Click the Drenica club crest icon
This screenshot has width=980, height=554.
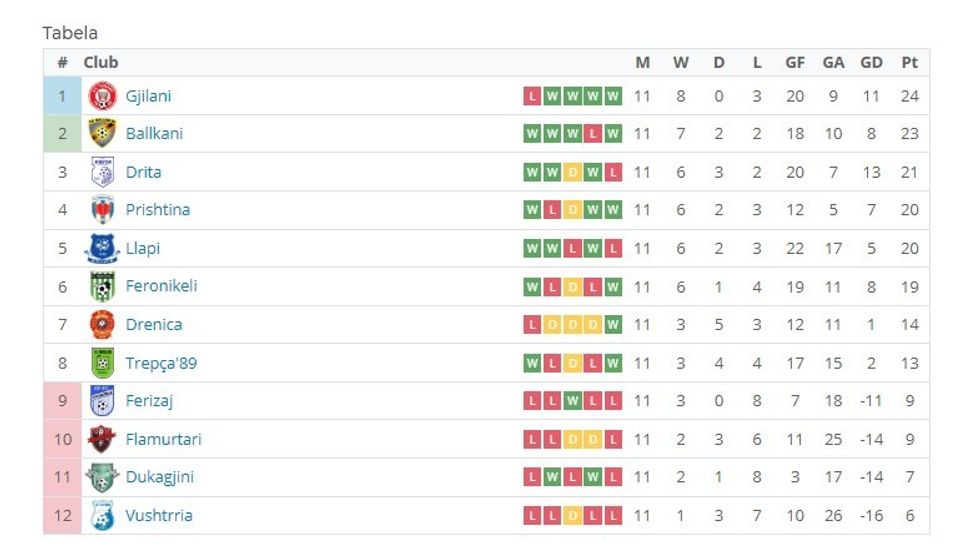pyautogui.click(x=102, y=324)
